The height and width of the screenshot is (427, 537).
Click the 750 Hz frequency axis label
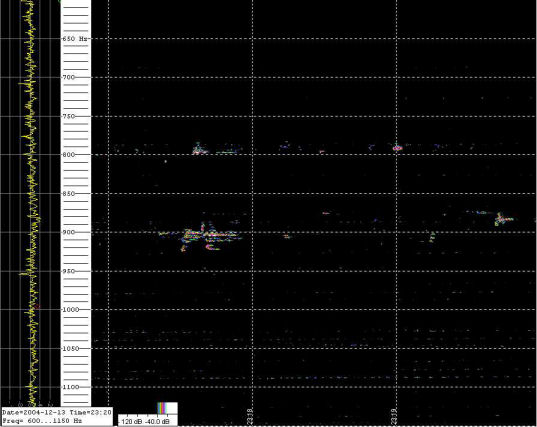(68, 116)
